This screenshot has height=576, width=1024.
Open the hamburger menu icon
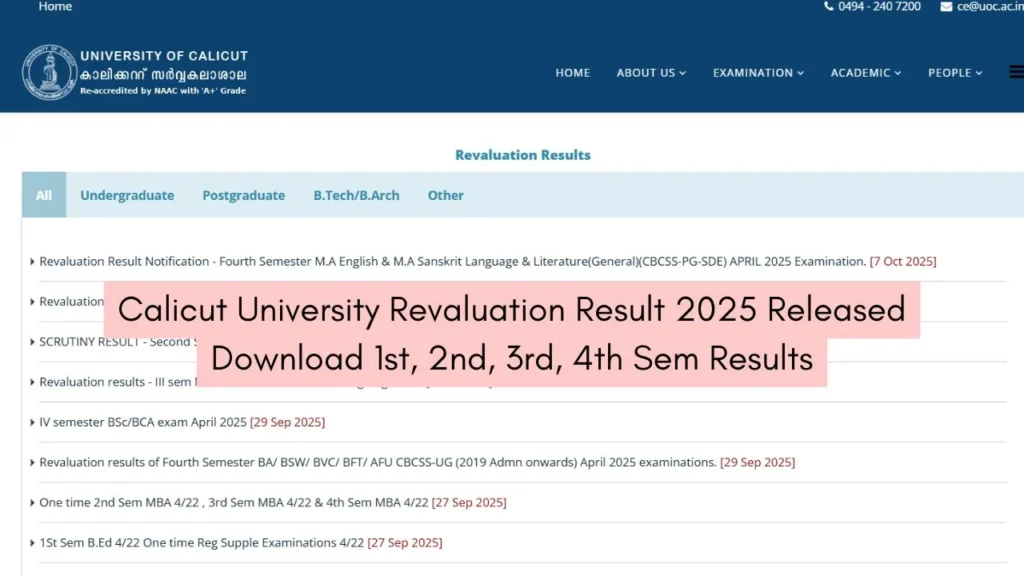pyautogui.click(x=1016, y=72)
